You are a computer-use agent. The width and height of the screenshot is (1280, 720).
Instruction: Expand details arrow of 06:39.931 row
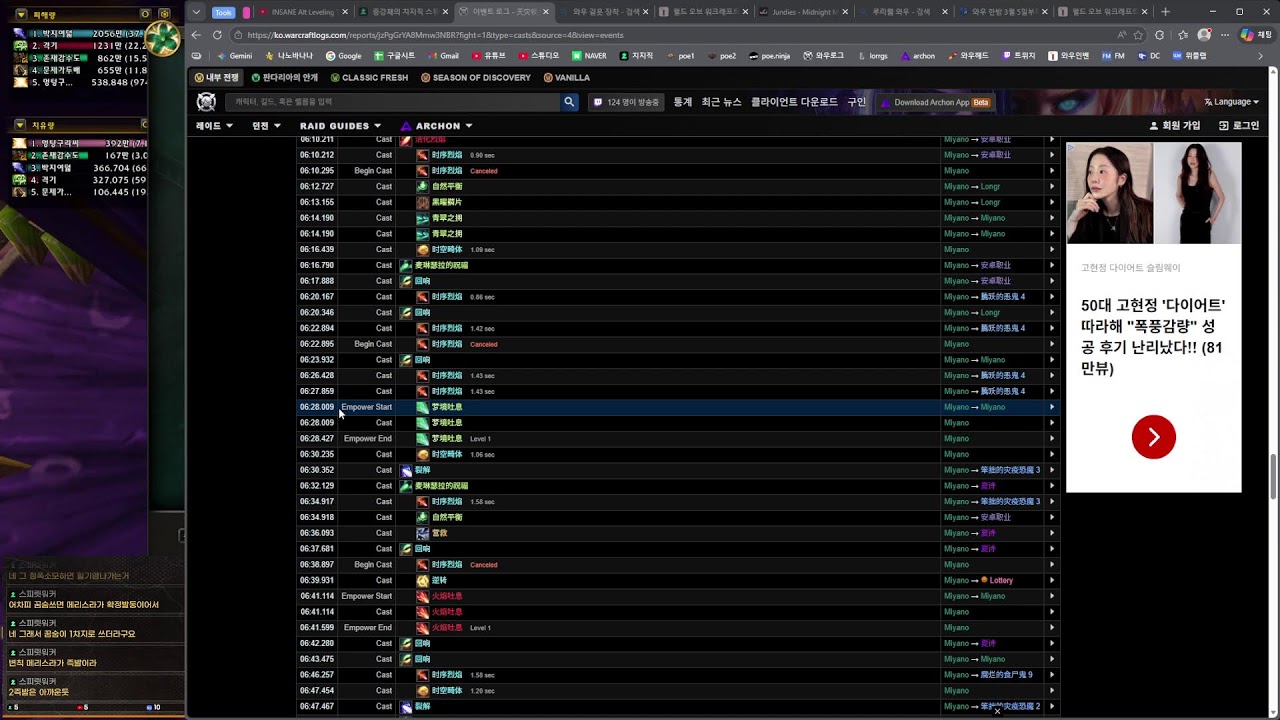[x=1051, y=580]
